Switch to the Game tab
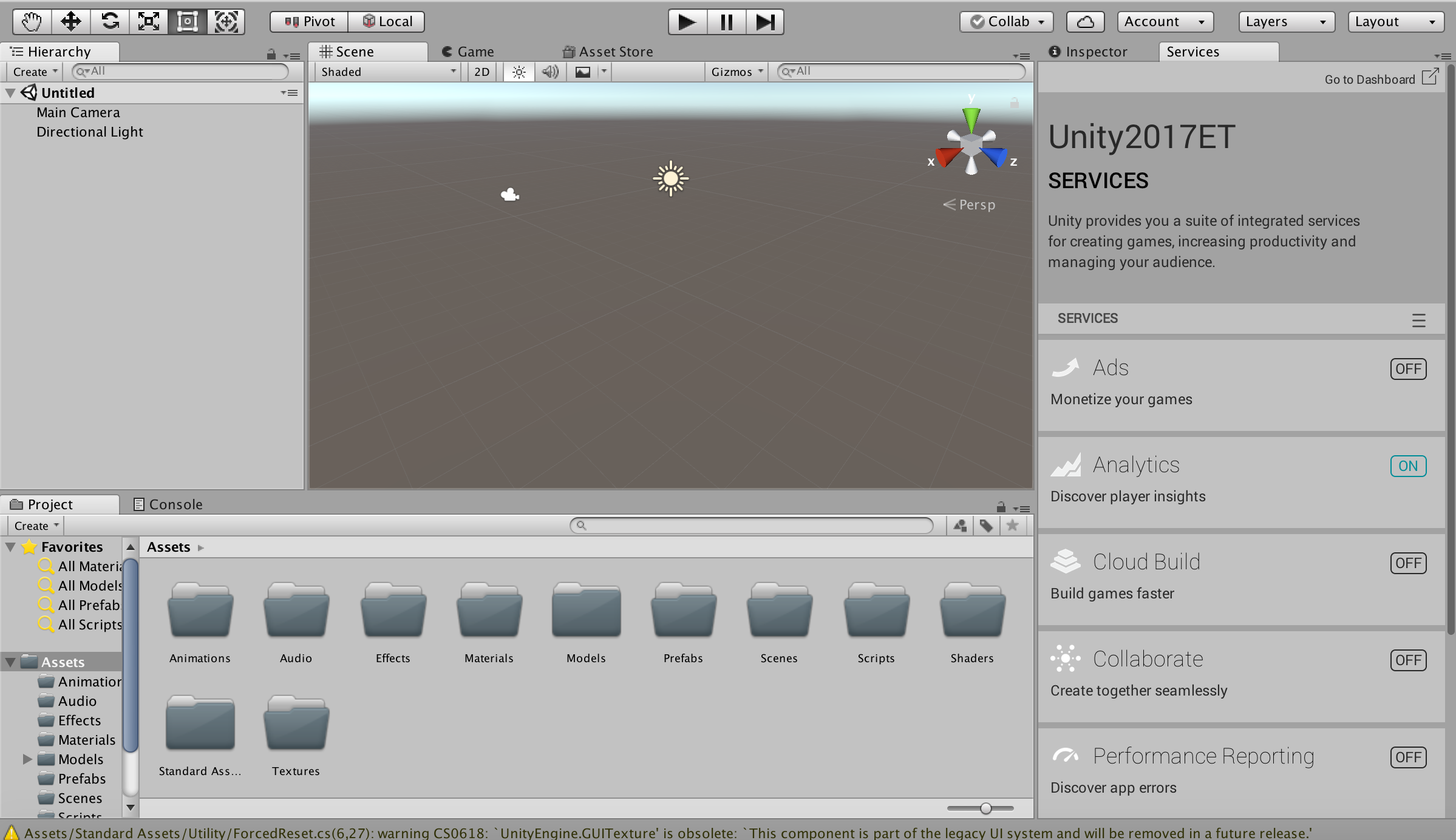The height and width of the screenshot is (840, 1456). (468, 52)
